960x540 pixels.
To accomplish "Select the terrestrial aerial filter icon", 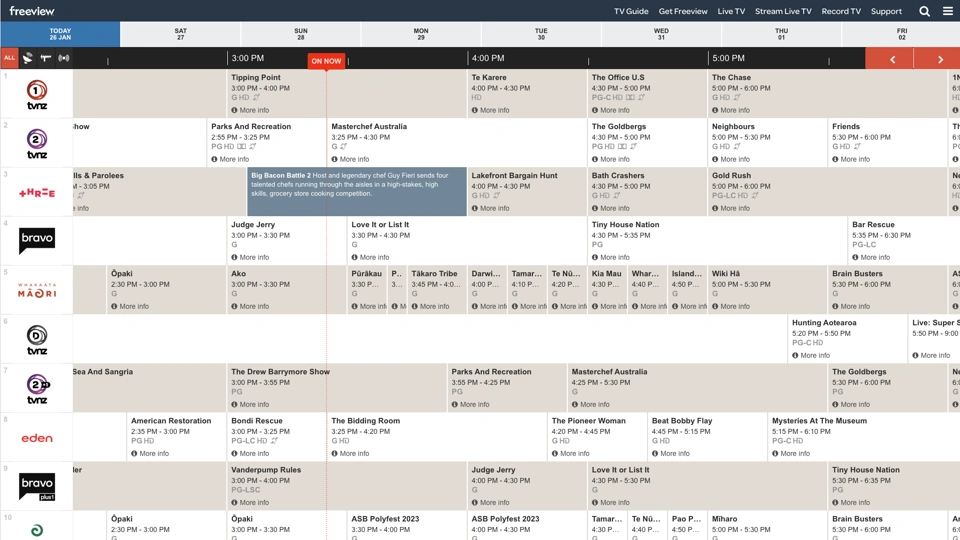I will [x=46, y=58].
